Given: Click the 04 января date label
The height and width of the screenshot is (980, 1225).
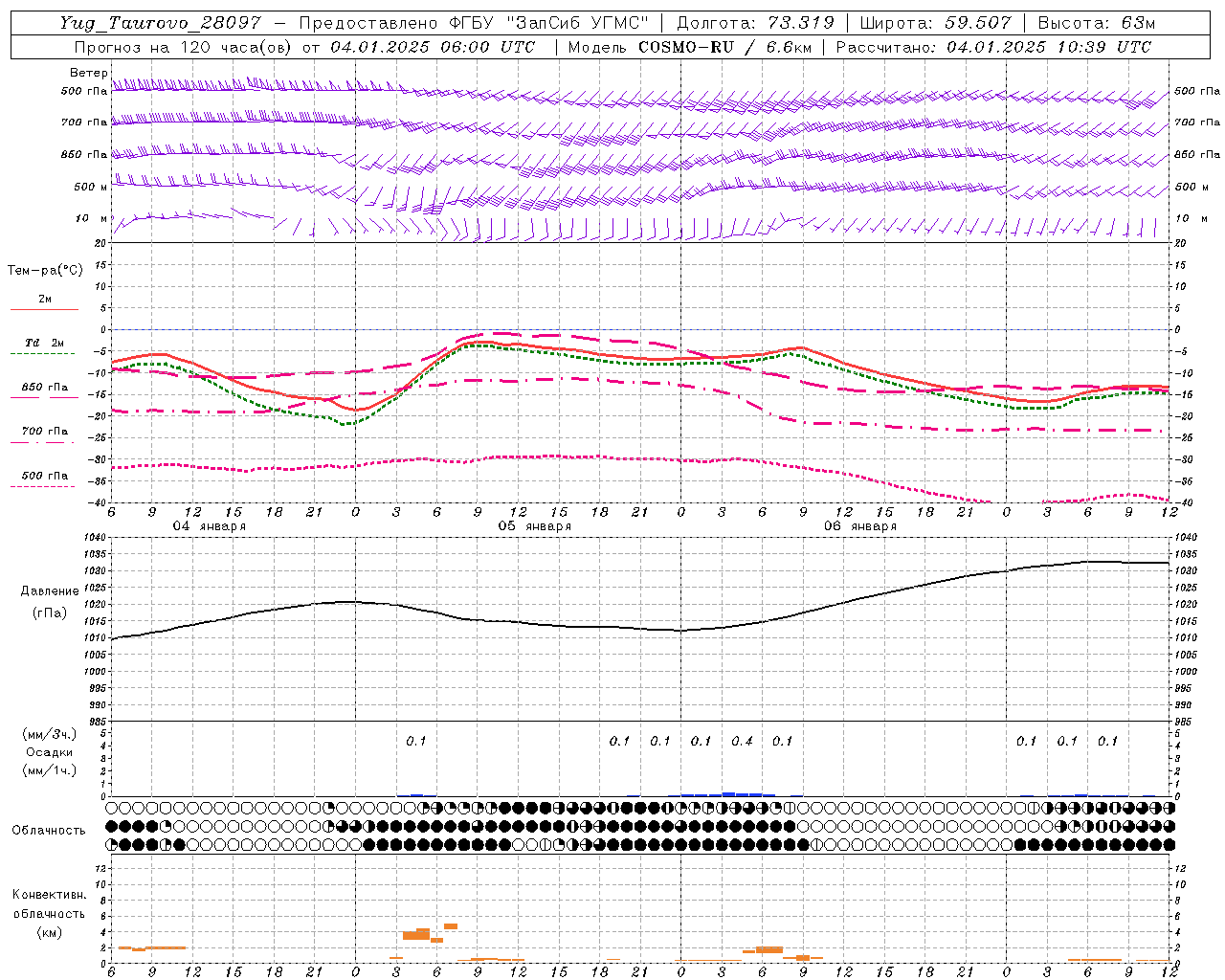Looking at the screenshot, I should 210,526.
